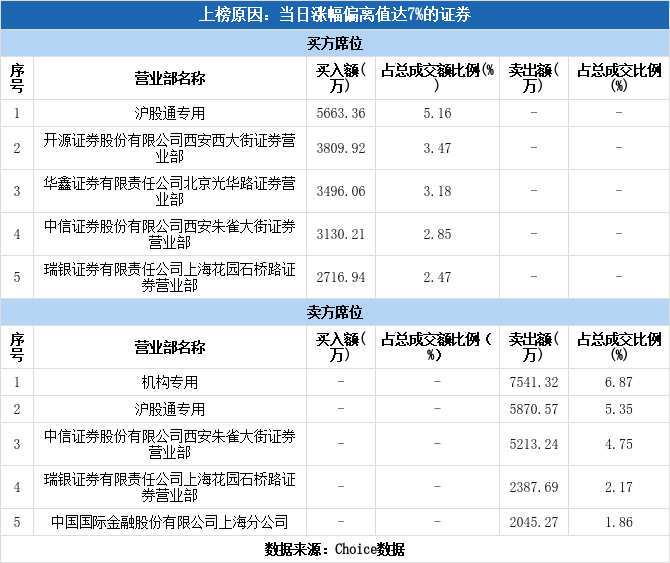Image resolution: width=670 pixels, height=563 pixels.
Task: Click sell amount 5870.57
Action: click(x=534, y=409)
